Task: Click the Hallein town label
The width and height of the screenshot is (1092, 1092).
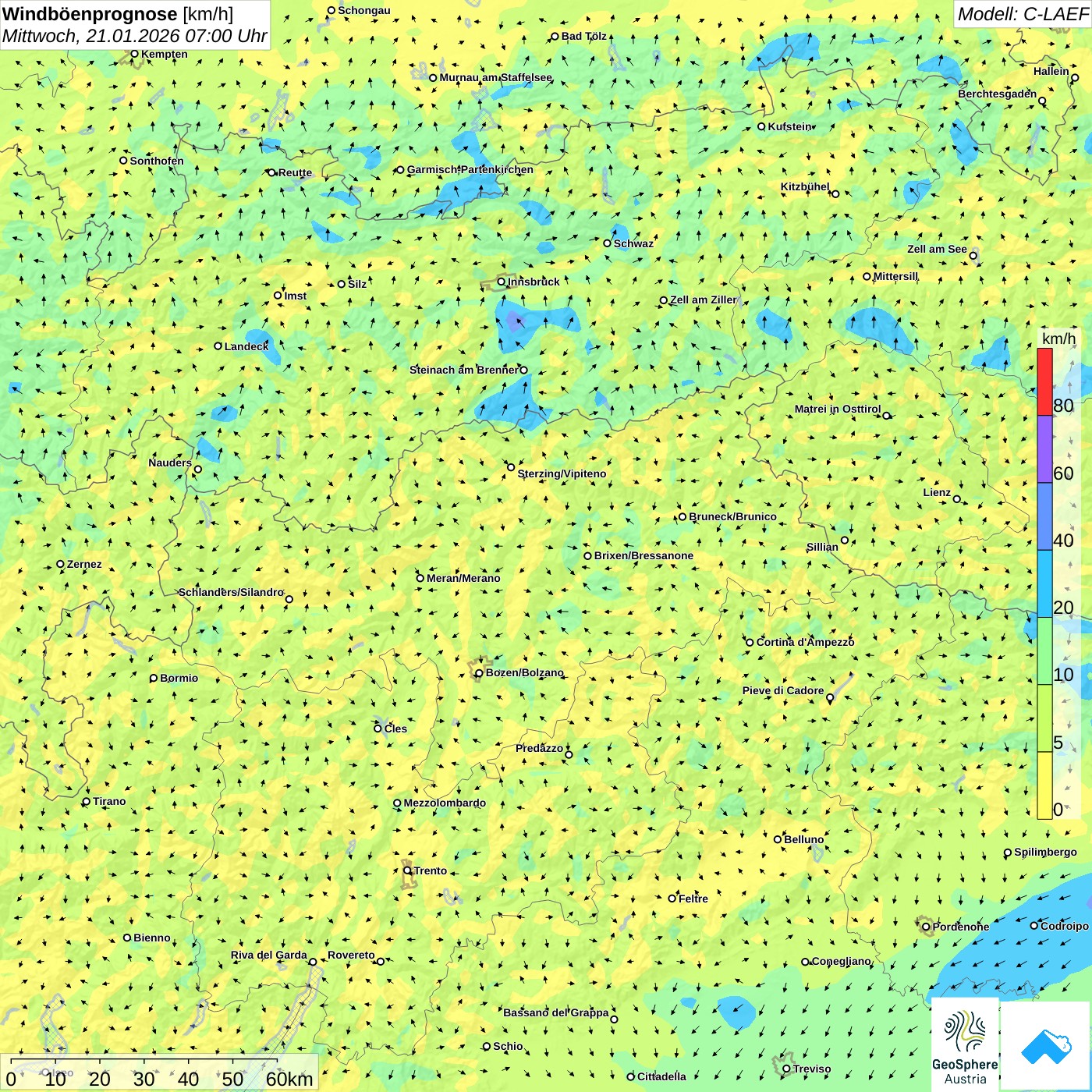Action: 1051,71
